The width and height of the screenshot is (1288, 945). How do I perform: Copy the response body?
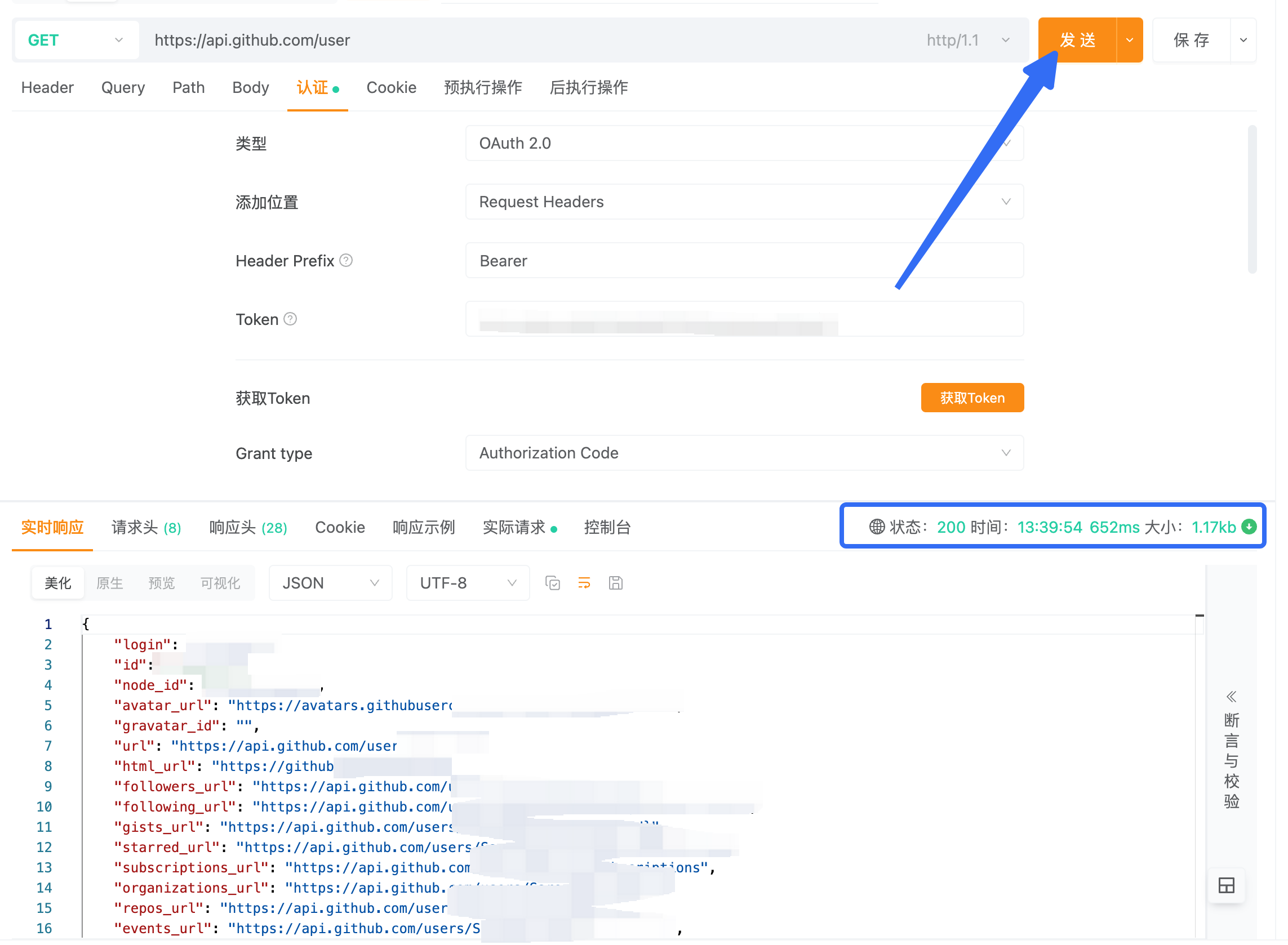click(x=552, y=583)
